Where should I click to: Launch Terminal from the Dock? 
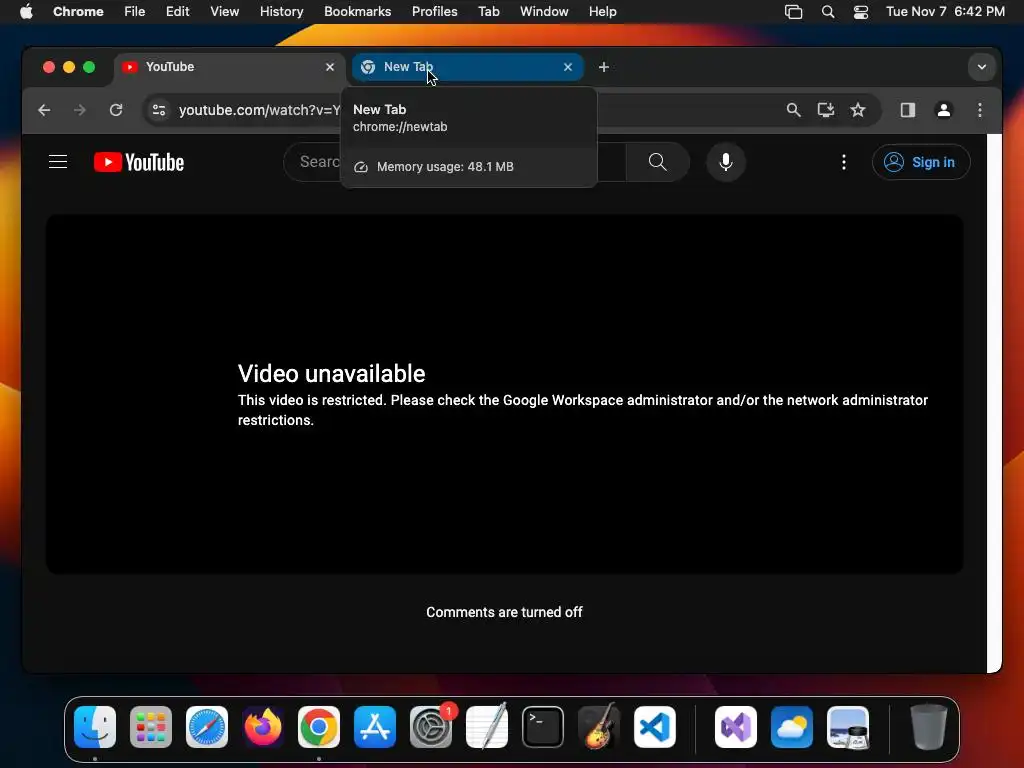543,727
